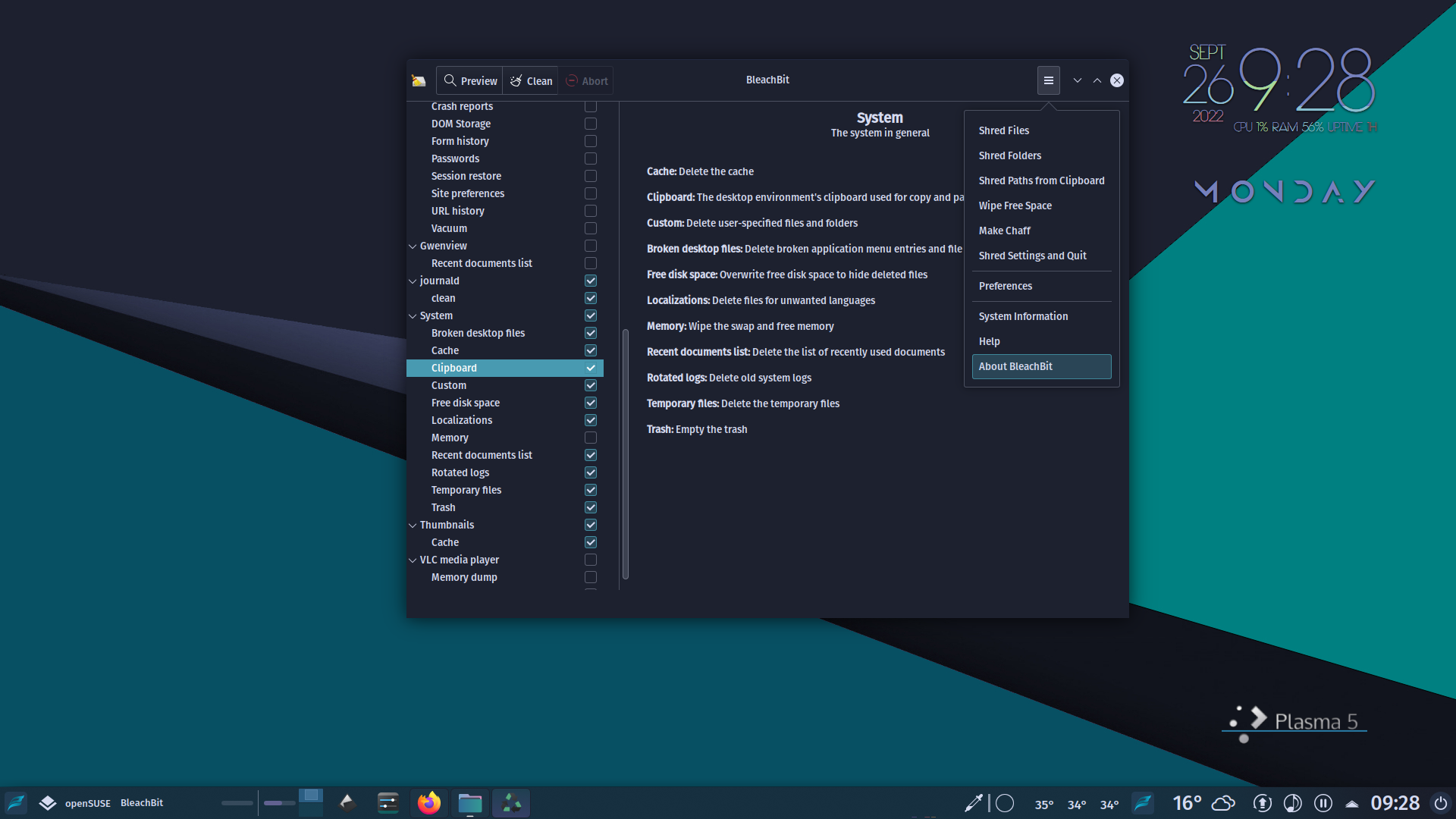The height and width of the screenshot is (819, 1456).
Task: Select Shred Paths from Clipboard
Action: [x=1041, y=180]
